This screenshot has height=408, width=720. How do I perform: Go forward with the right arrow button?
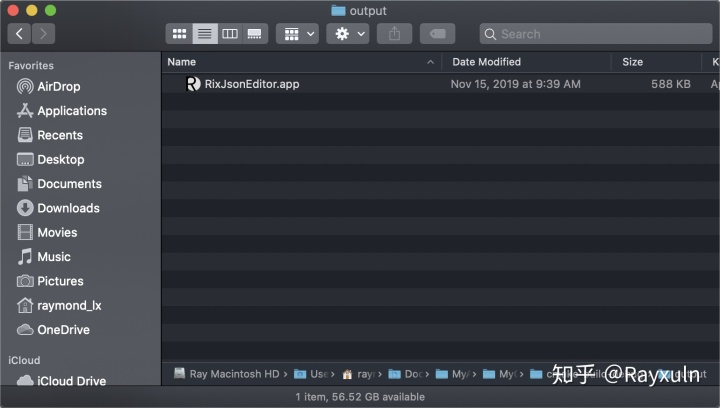pos(43,34)
